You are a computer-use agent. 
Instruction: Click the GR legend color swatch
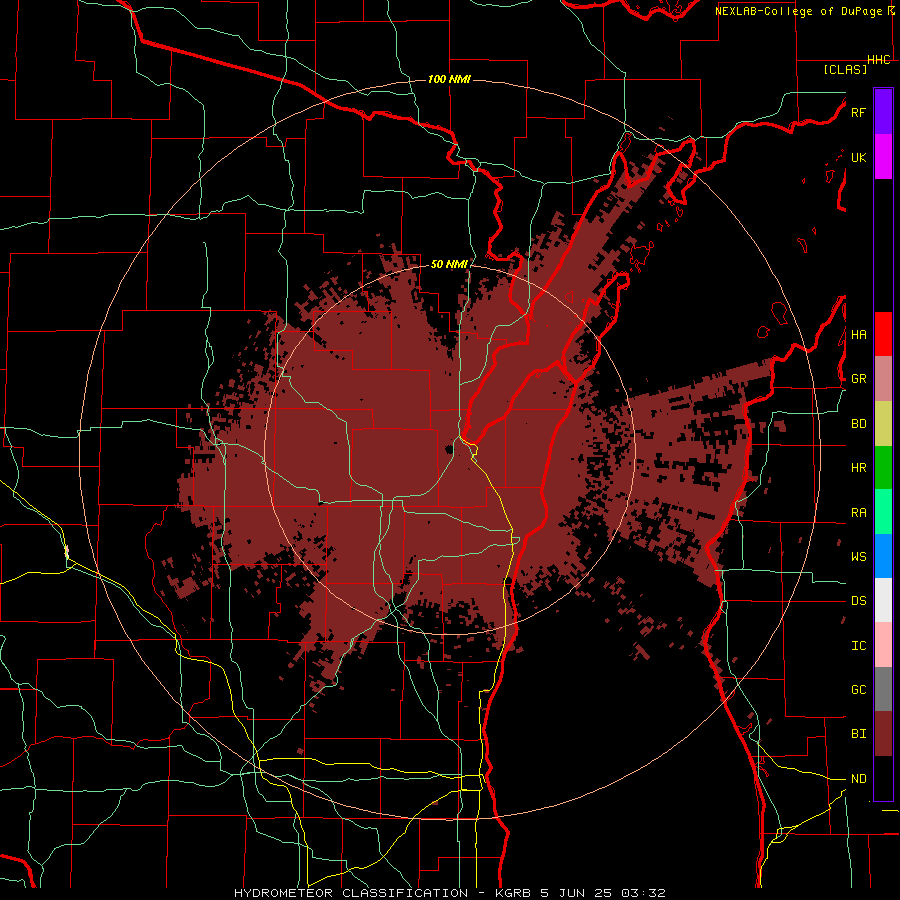[883, 379]
